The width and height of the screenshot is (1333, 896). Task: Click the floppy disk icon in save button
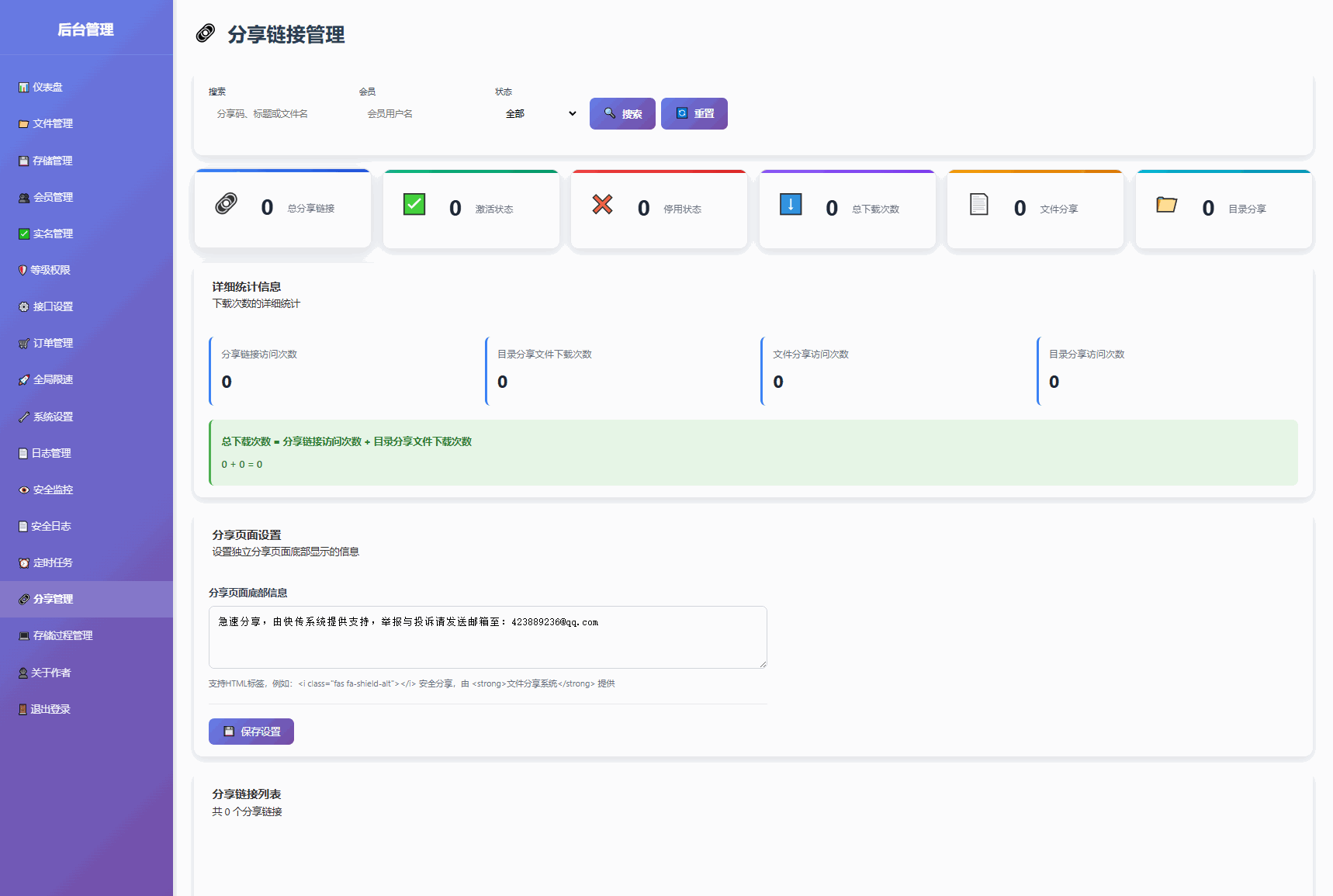point(229,732)
